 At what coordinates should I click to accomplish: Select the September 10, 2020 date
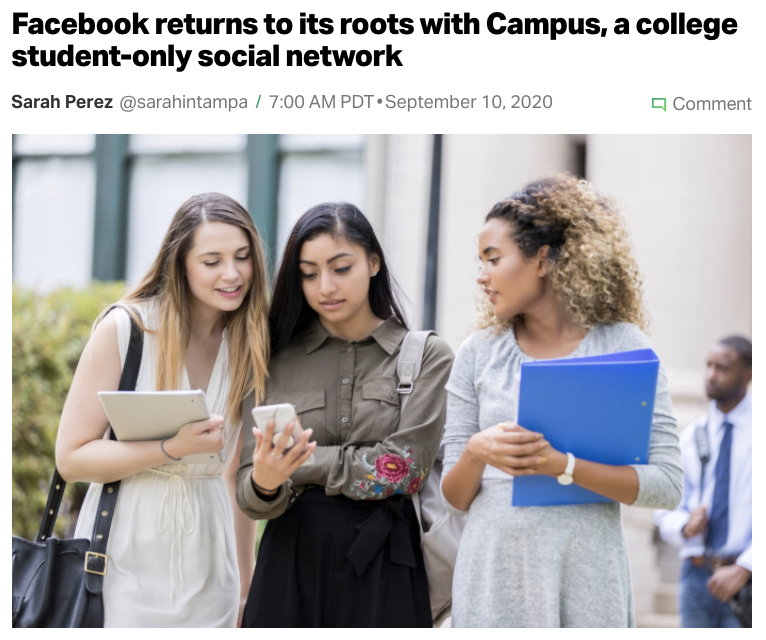pos(468,102)
